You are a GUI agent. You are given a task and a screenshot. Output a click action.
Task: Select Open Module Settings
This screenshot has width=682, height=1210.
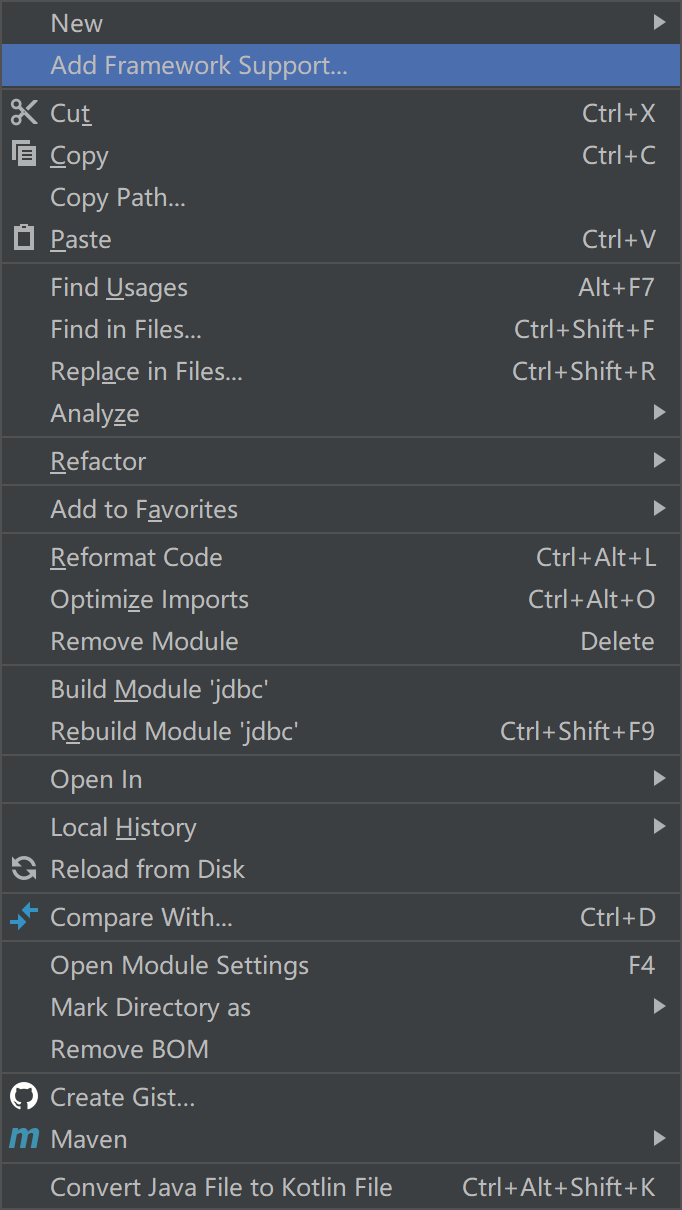(x=341, y=965)
